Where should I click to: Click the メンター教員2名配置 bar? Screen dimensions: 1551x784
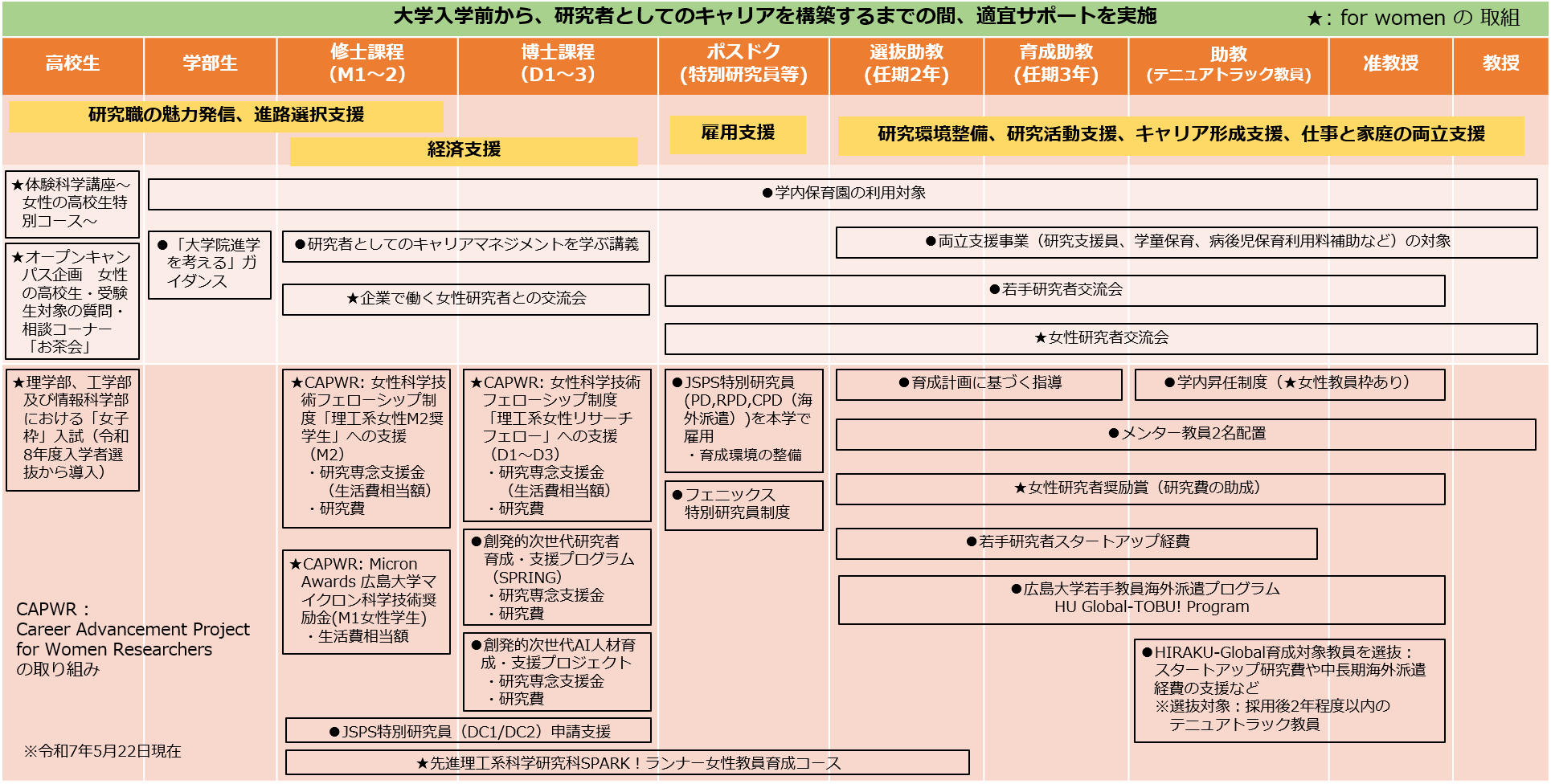[x=1186, y=435]
